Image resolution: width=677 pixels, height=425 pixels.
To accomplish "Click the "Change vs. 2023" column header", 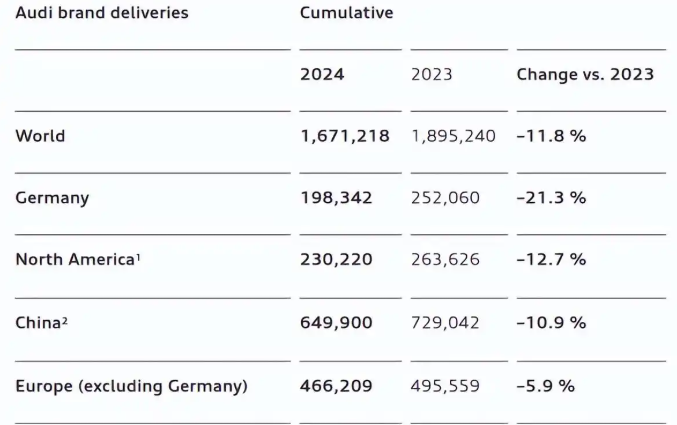I will (x=585, y=75).
